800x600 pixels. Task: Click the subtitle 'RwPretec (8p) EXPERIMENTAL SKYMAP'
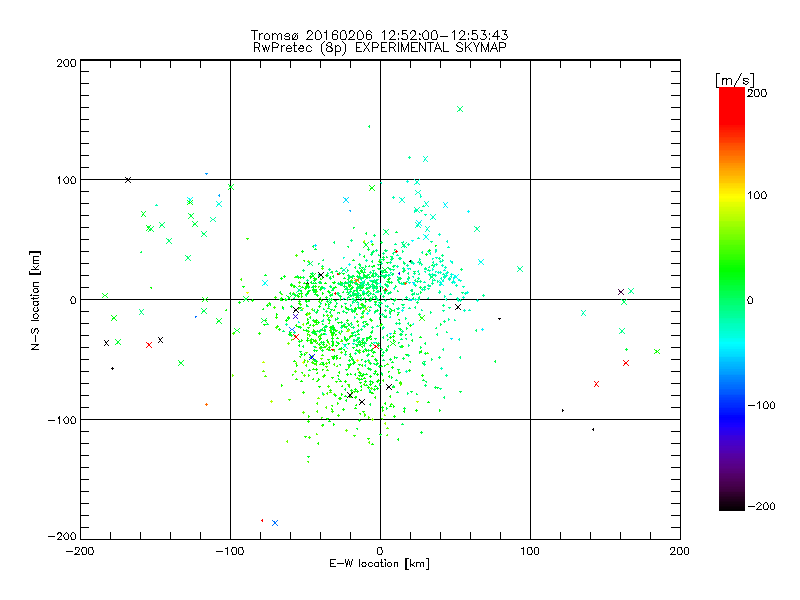coord(380,47)
